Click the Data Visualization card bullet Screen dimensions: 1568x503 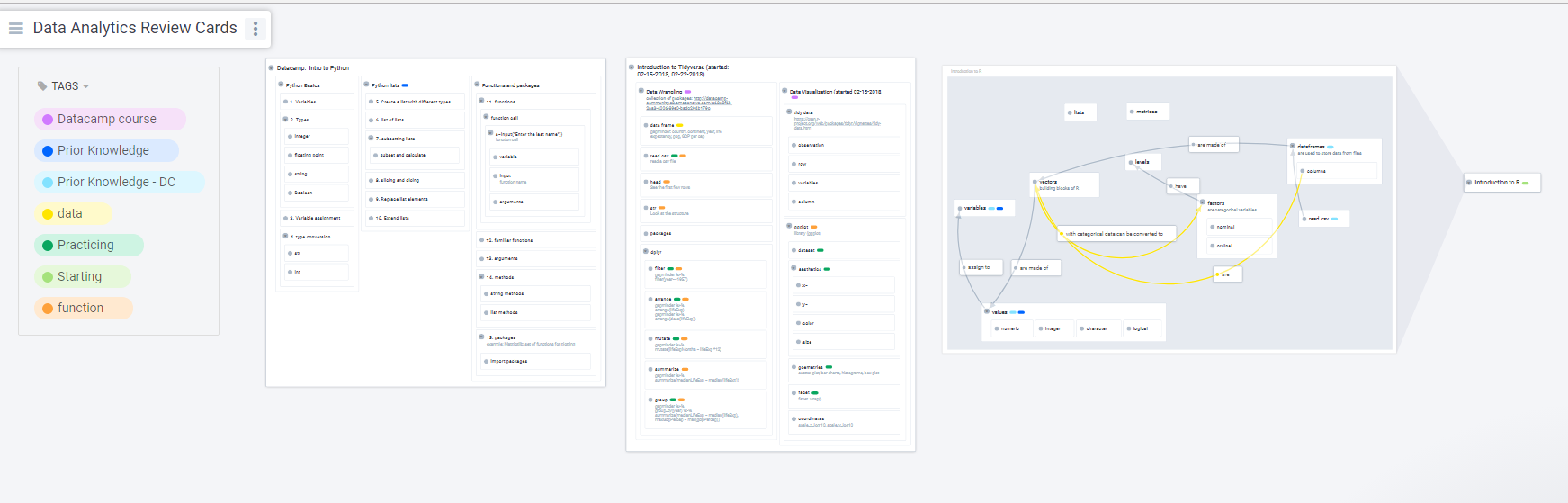(x=784, y=91)
